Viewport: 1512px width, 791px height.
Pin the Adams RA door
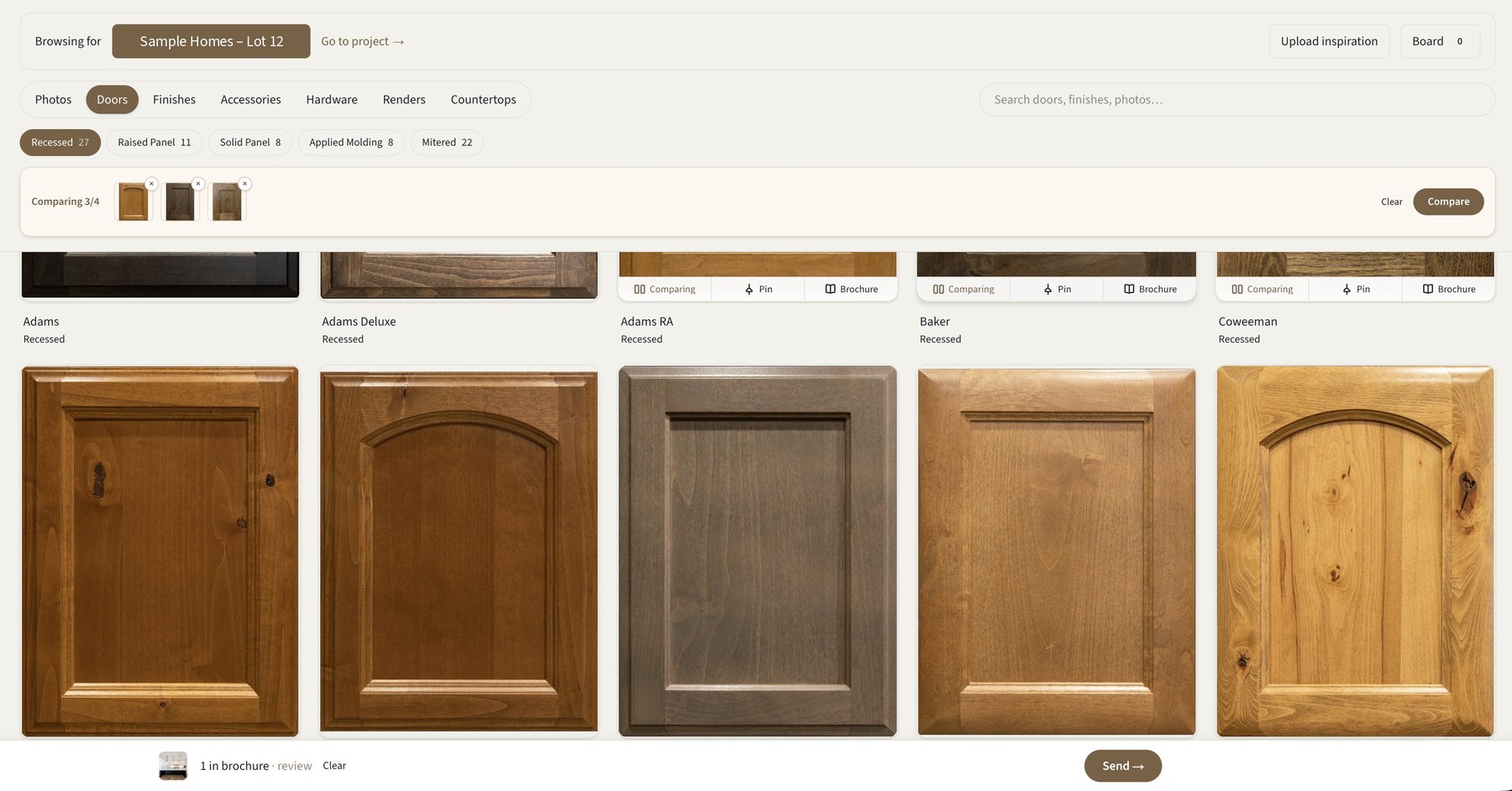758,289
